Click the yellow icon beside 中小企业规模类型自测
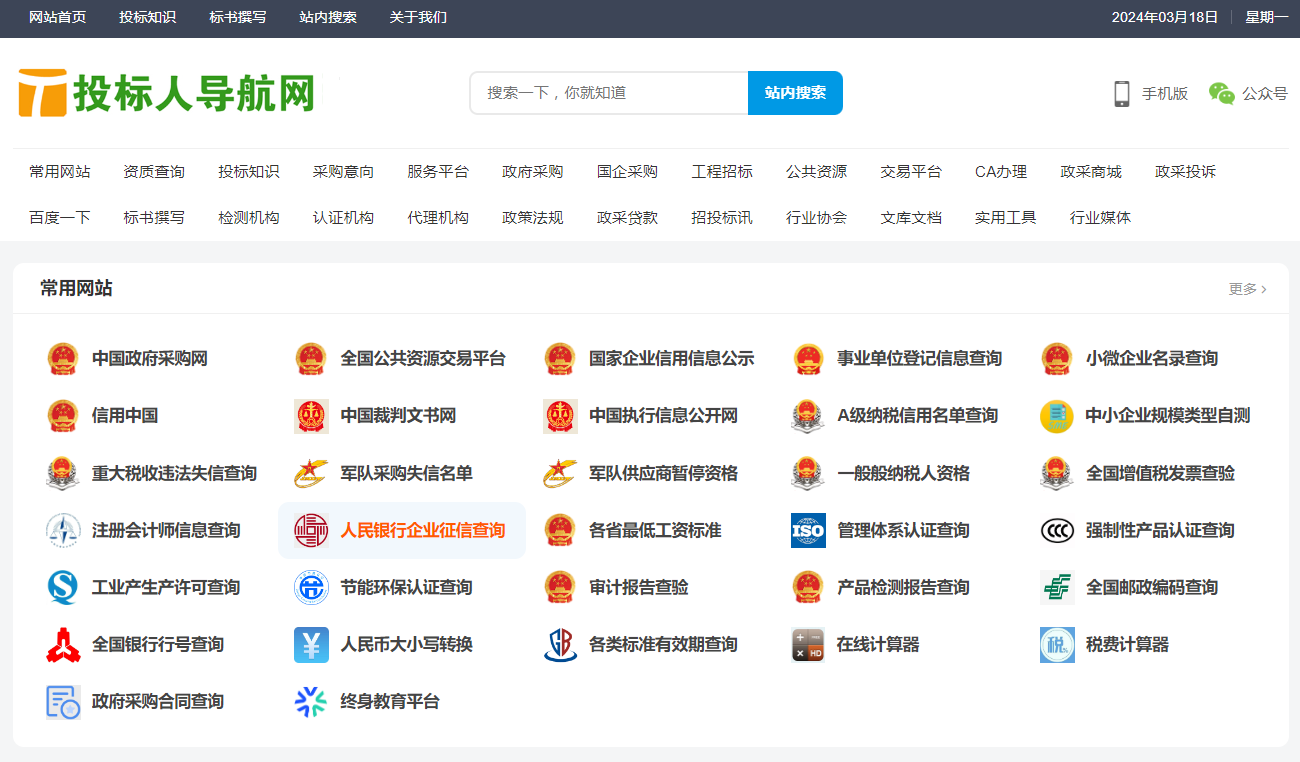 pos(1057,416)
